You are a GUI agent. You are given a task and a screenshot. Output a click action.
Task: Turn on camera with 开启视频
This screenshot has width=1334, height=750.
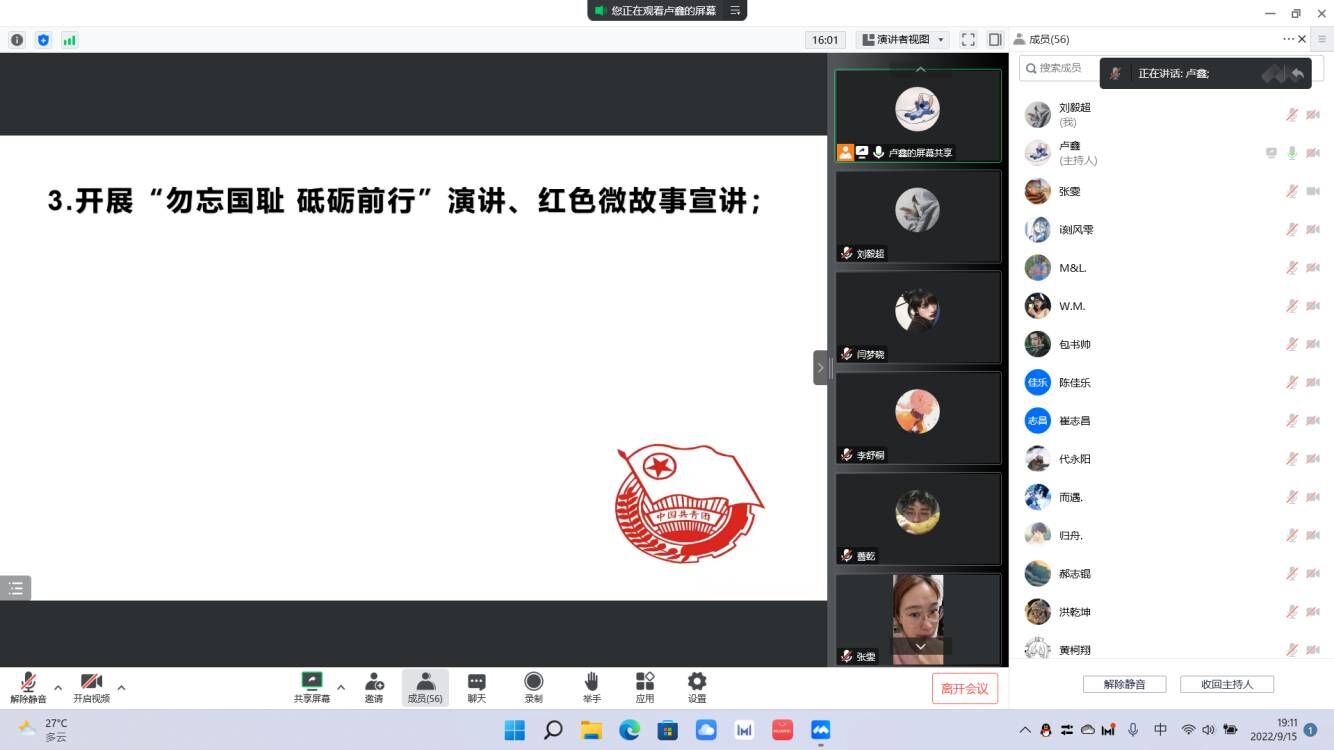tap(91, 682)
